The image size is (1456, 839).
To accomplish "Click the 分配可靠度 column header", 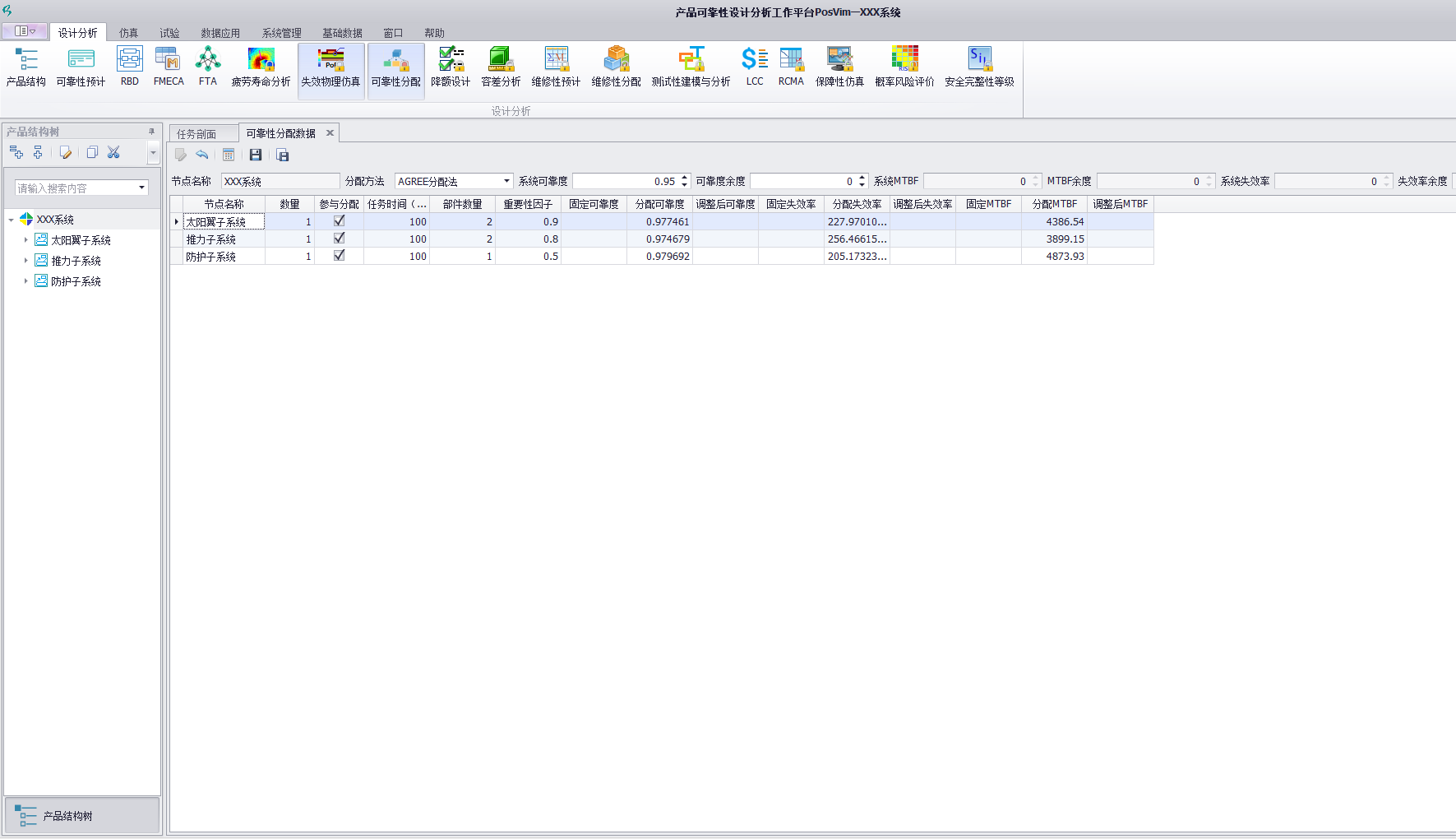I will pos(659,204).
